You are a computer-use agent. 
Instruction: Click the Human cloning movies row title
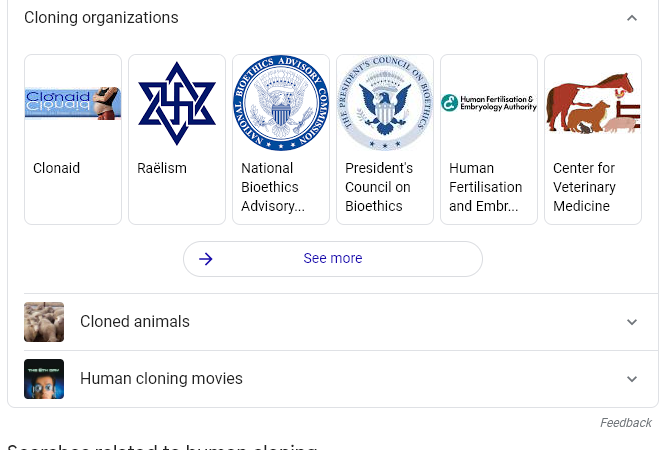click(161, 379)
